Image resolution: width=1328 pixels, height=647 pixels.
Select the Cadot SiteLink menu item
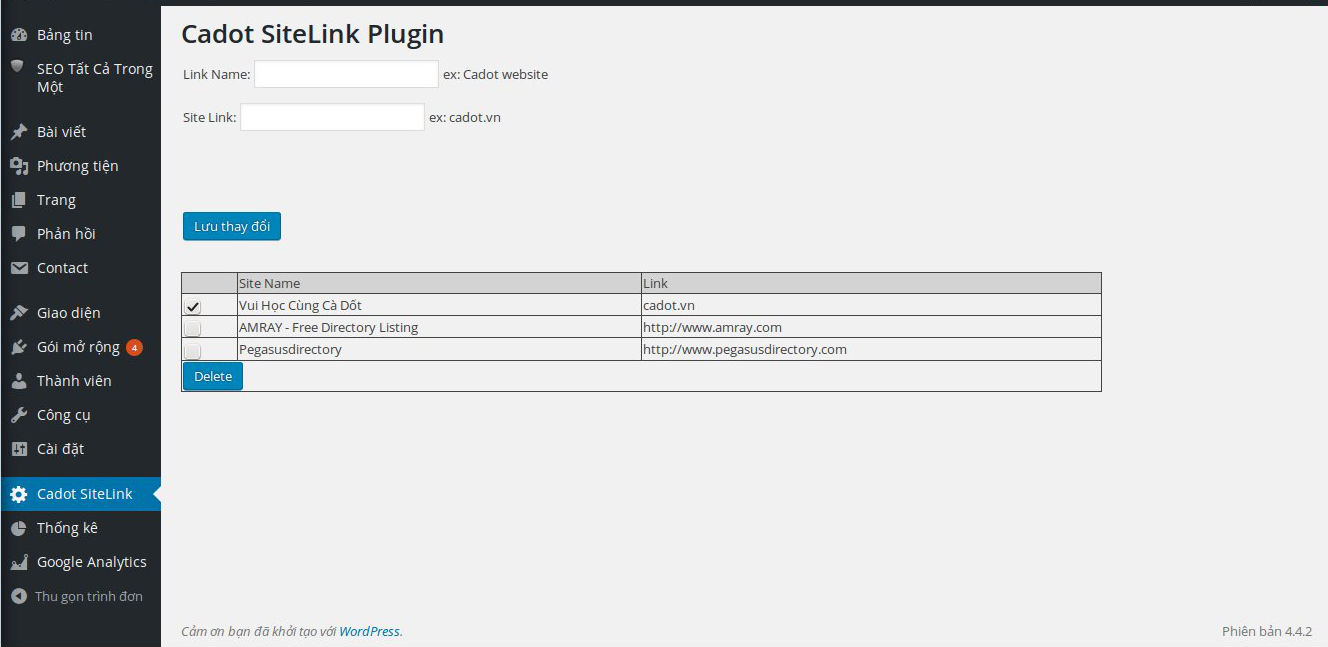pyautogui.click(x=80, y=494)
